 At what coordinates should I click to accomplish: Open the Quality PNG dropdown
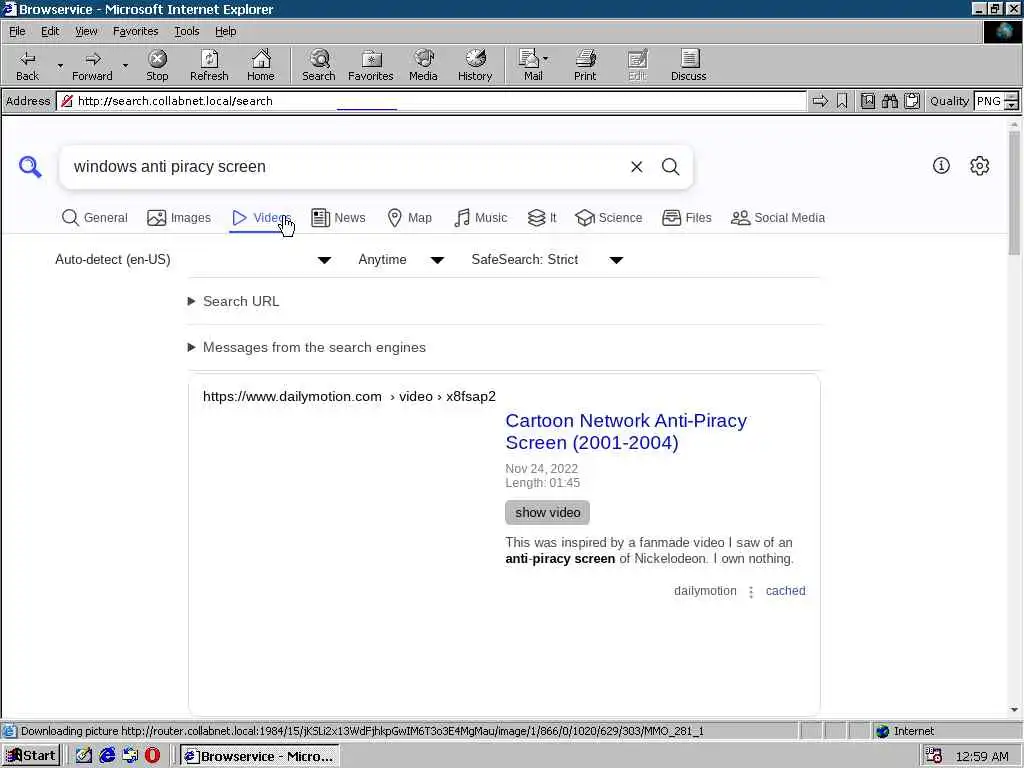pos(1011,101)
